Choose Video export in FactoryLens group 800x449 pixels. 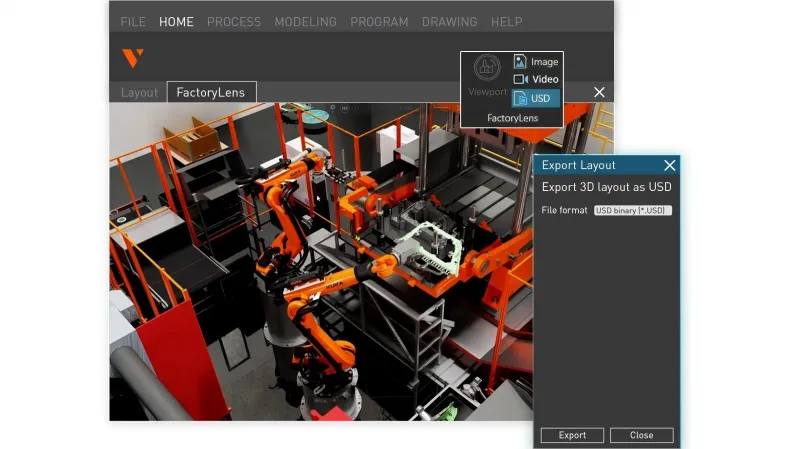point(536,79)
